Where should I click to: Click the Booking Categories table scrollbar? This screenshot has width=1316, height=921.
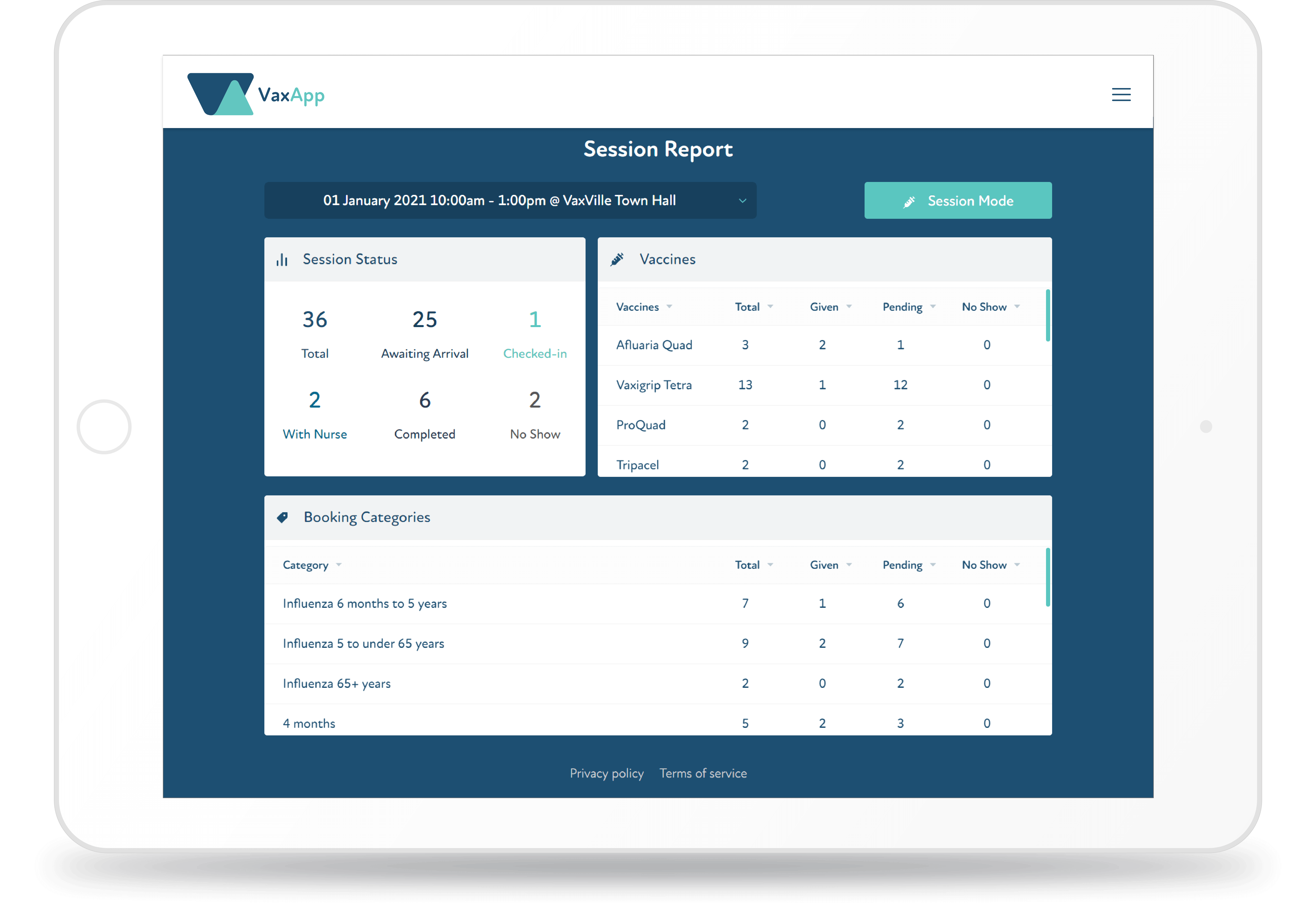pyautogui.click(x=1048, y=577)
